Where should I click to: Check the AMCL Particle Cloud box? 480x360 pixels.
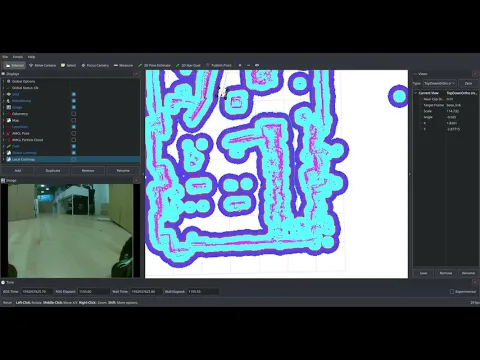74,140
